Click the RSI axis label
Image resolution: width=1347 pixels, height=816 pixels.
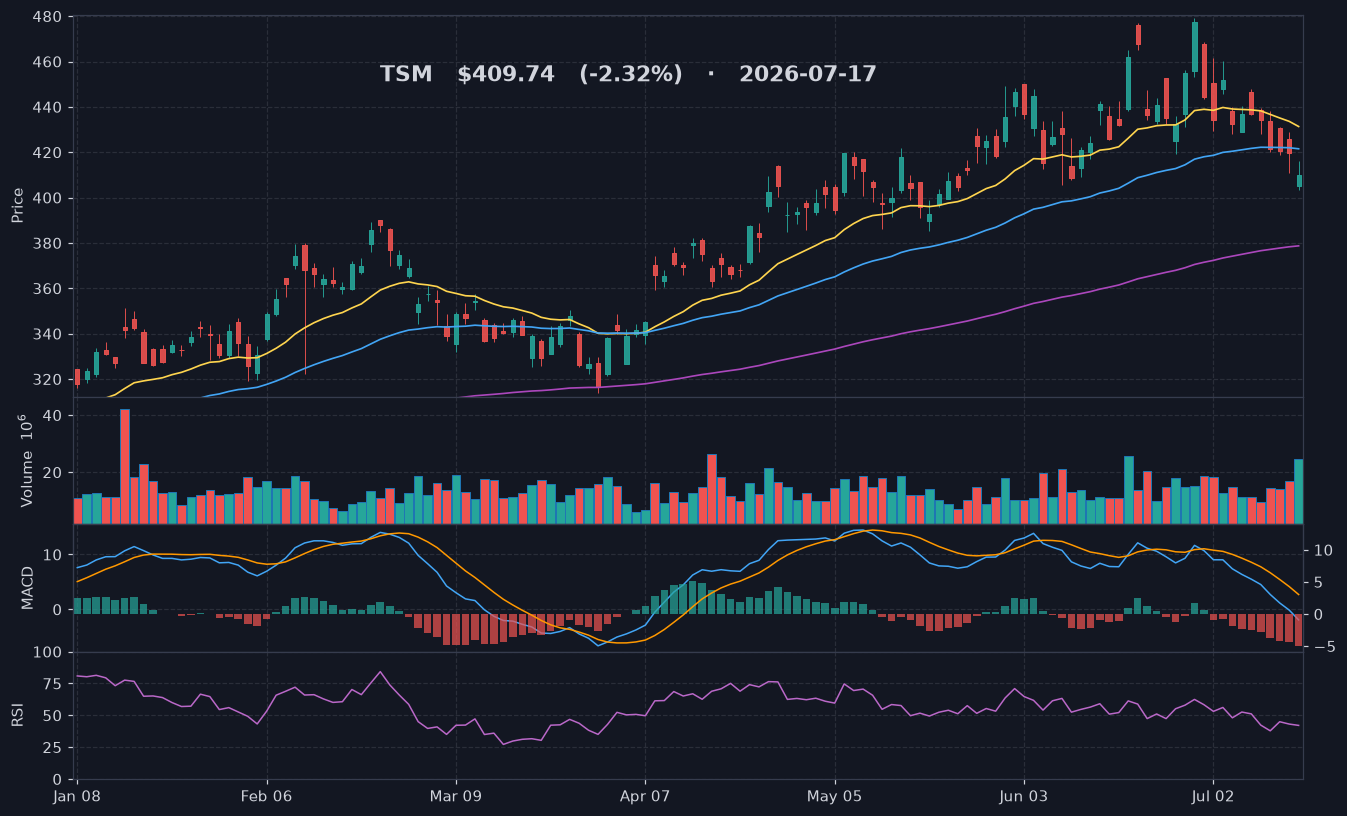coord(18,715)
